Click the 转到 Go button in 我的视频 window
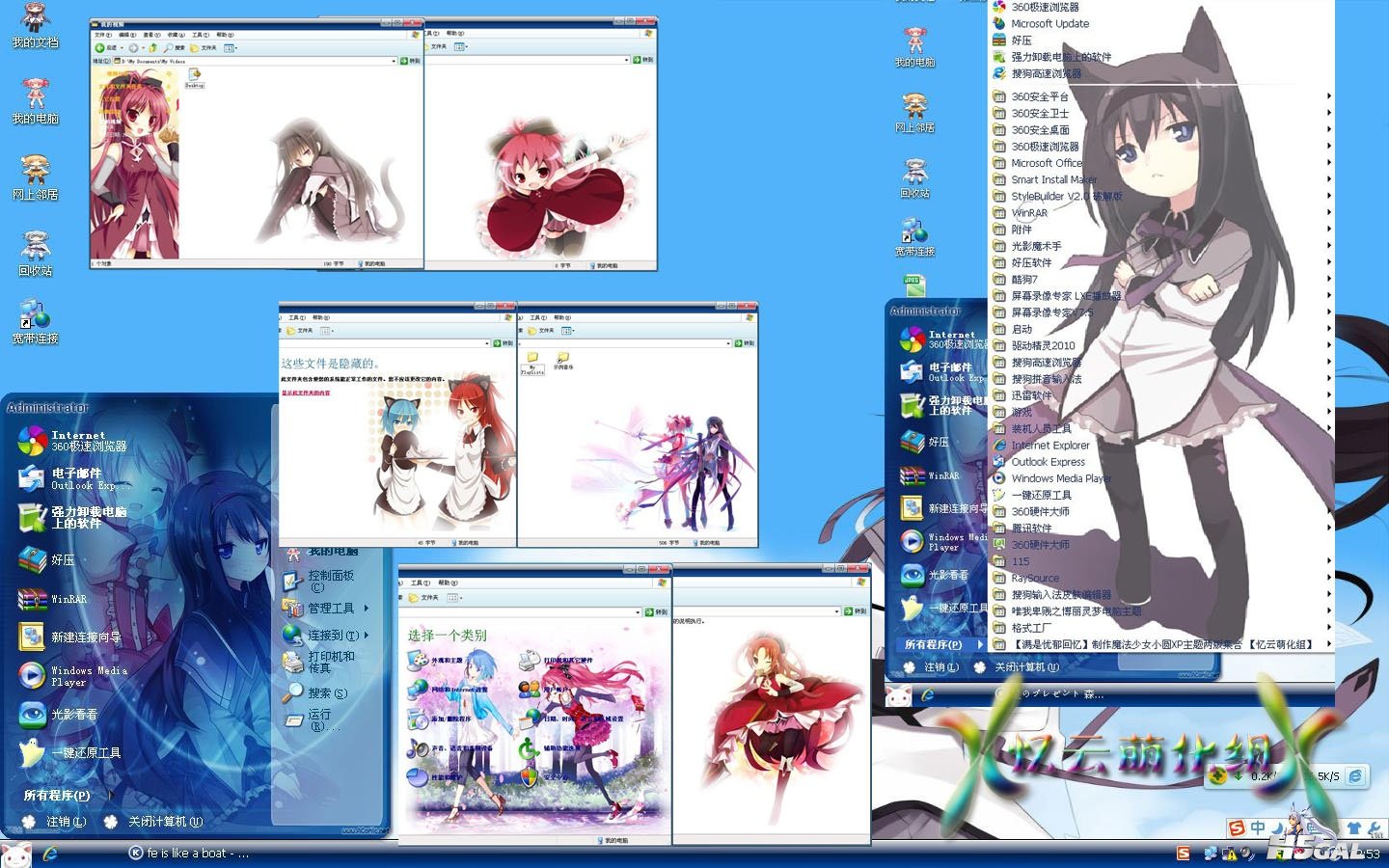The height and width of the screenshot is (868, 1389). pos(411,61)
